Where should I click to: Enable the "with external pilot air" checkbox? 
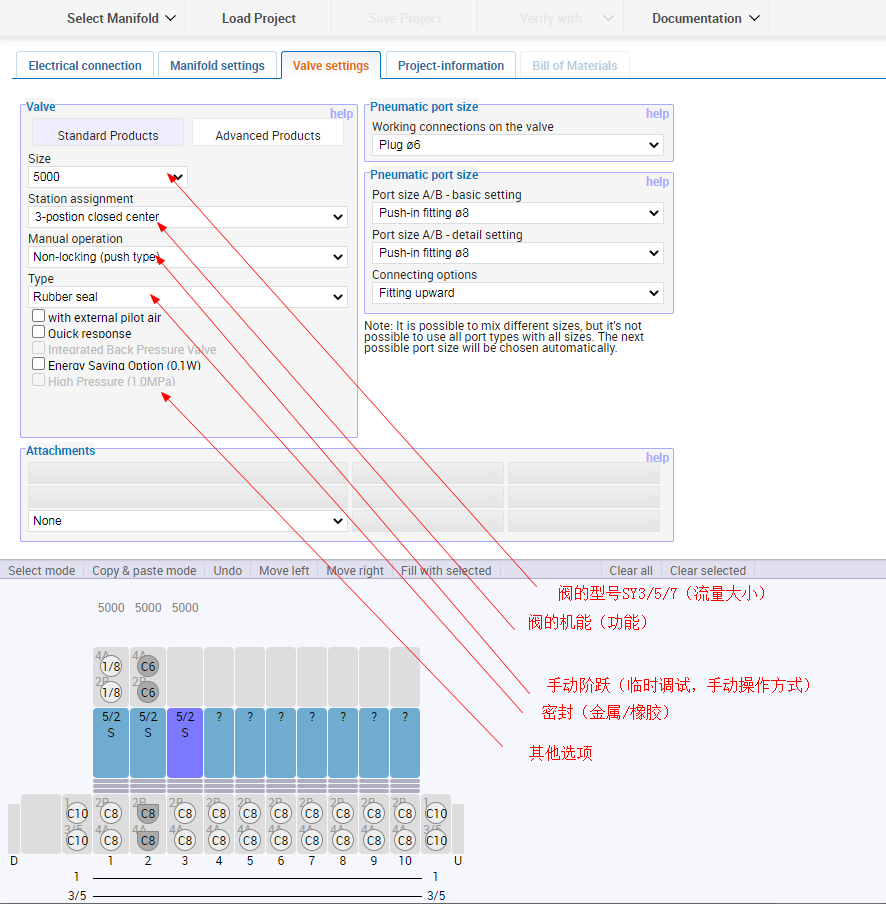click(38, 317)
